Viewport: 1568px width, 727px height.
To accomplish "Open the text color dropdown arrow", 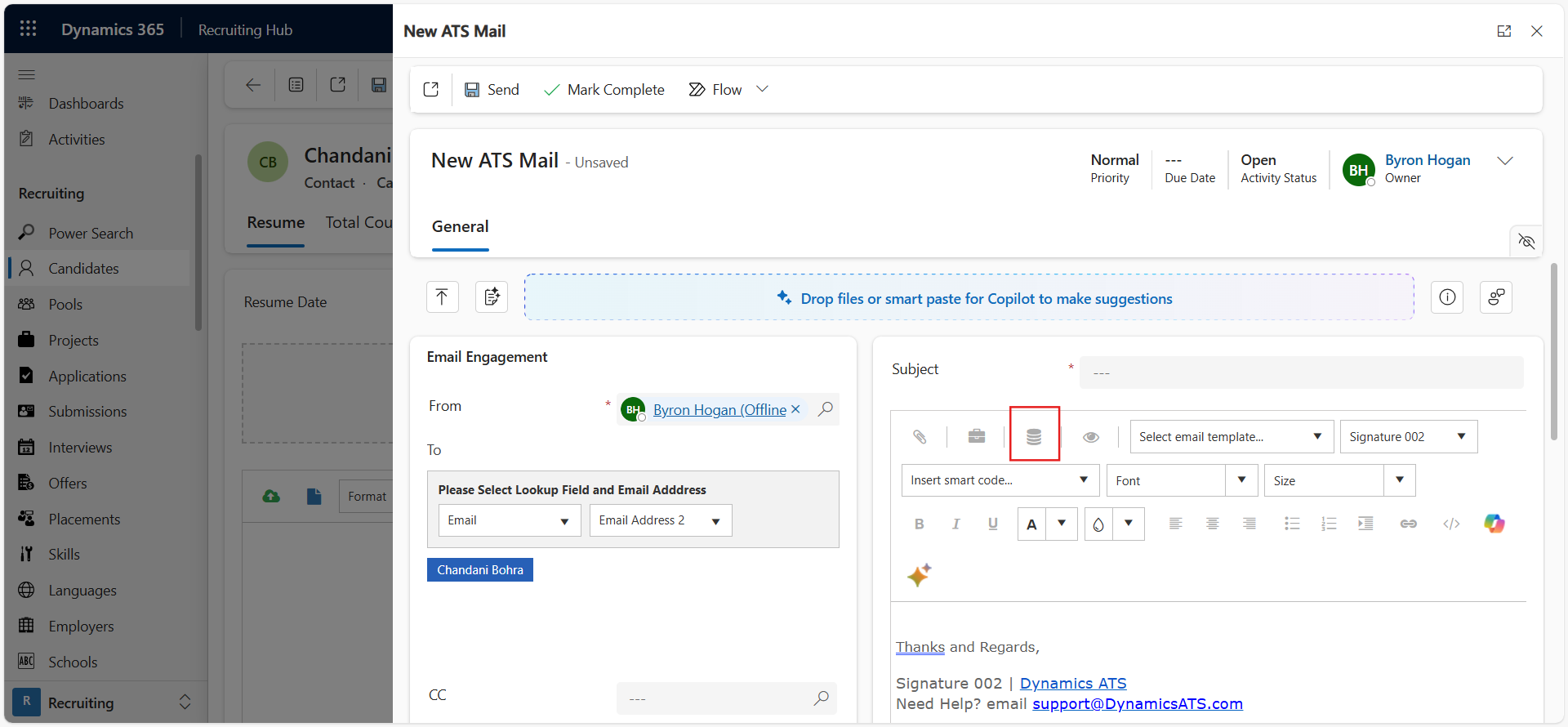I will (x=1062, y=524).
